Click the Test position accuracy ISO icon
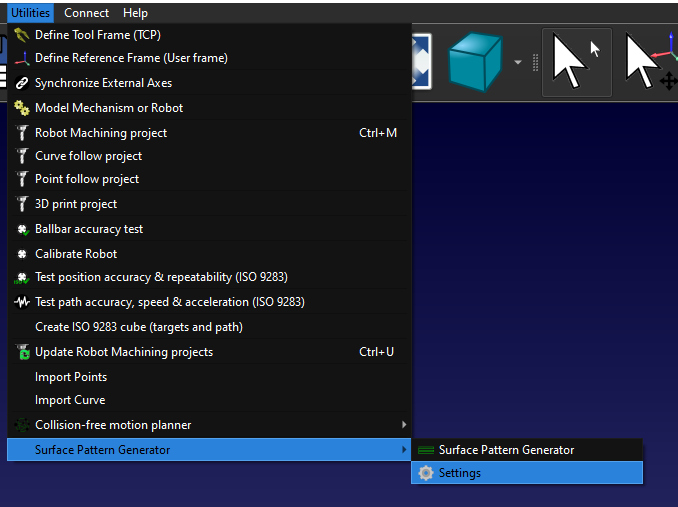The height and width of the screenshot is (507, 678). click(x=22, y=277)
